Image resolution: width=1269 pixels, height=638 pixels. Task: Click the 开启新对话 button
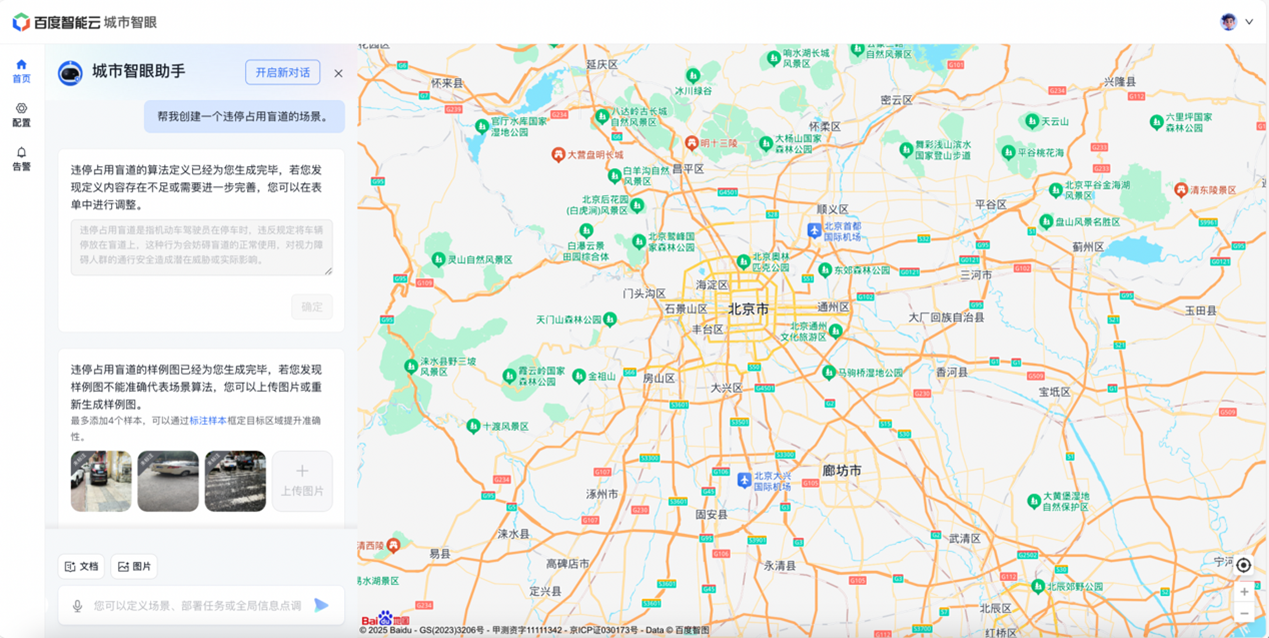pyautogui.click(x=282, y=72)
